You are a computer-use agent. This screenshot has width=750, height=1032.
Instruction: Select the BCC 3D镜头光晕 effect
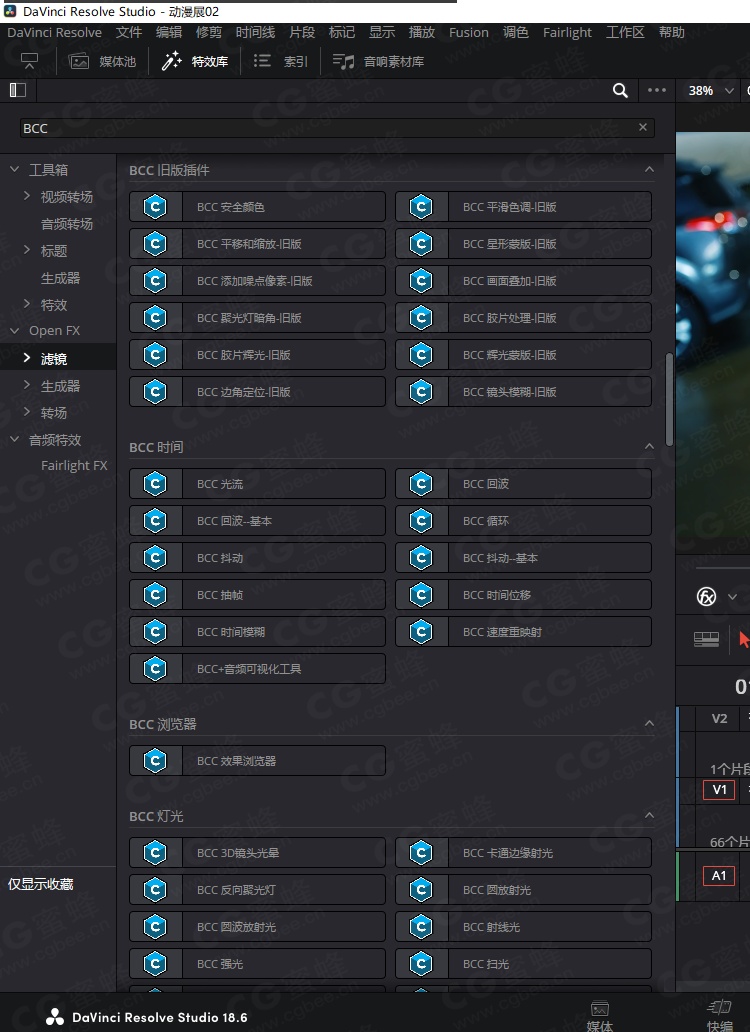pyautogui.click(x=257, y=853)
